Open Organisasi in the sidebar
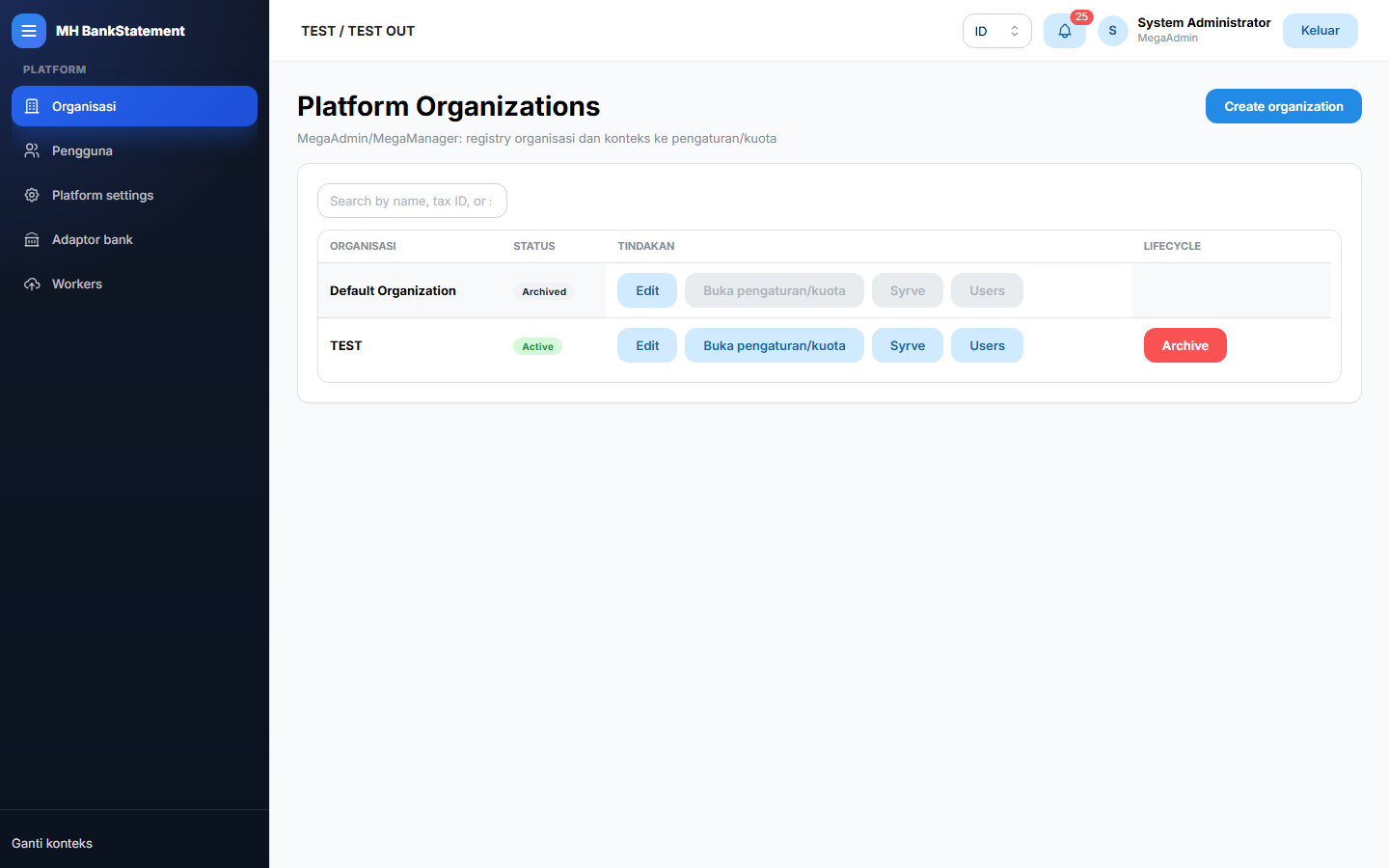The height and width of the screenshot is (868, 1389). point(134,106)
